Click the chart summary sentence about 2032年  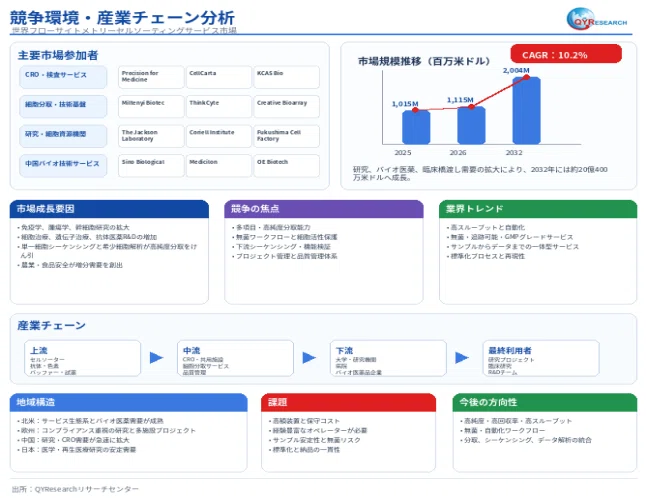(x=480, y=173)
